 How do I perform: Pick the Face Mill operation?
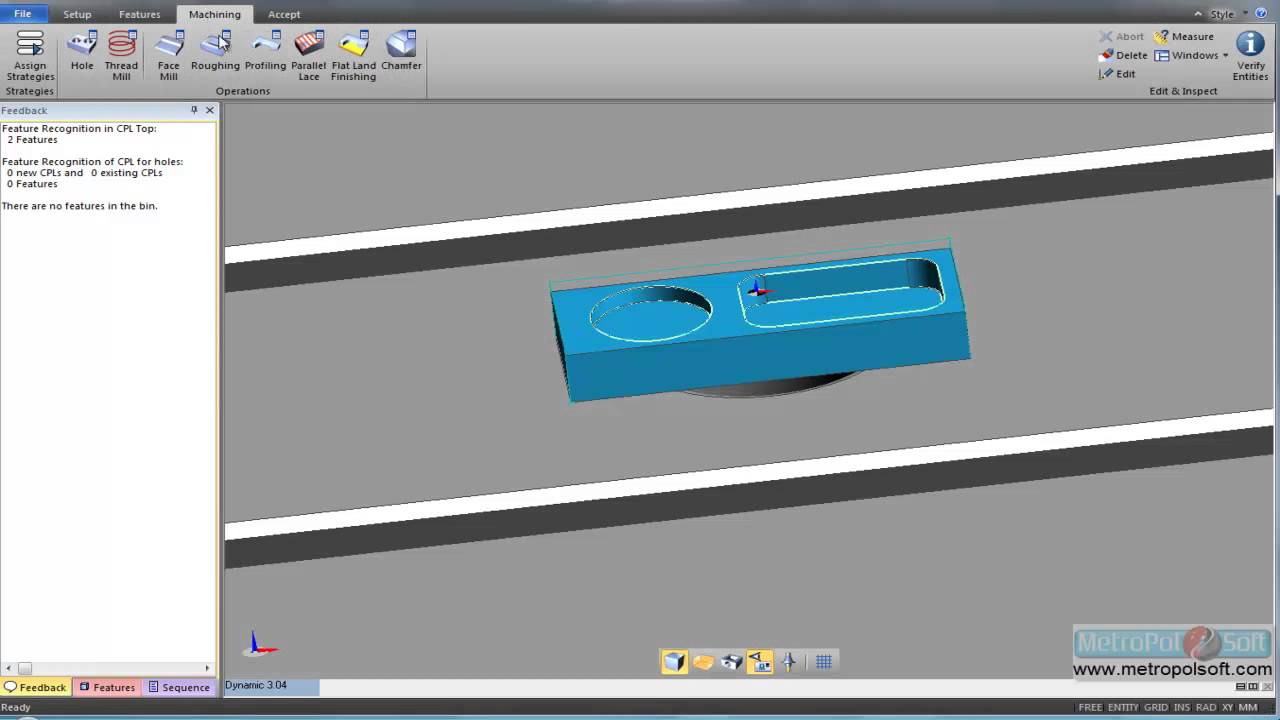tap(168, 55)
